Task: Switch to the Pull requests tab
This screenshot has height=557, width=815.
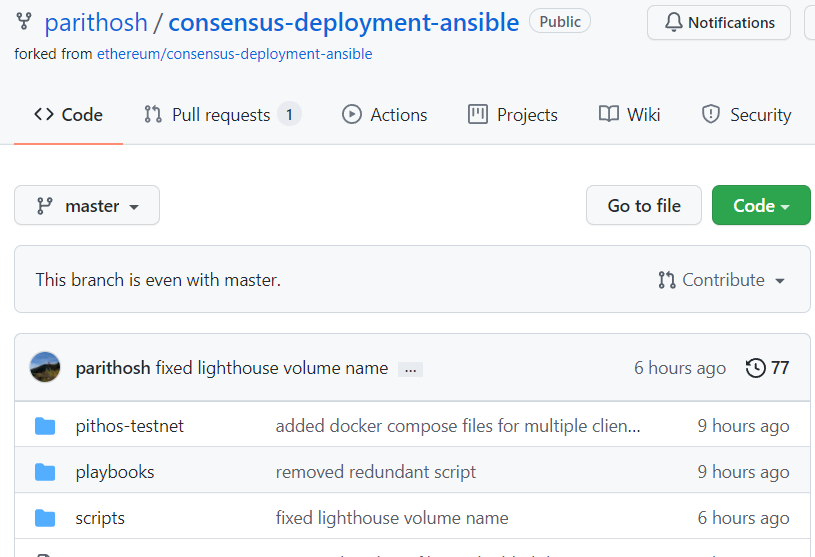Action: click(x=221, y=115)
